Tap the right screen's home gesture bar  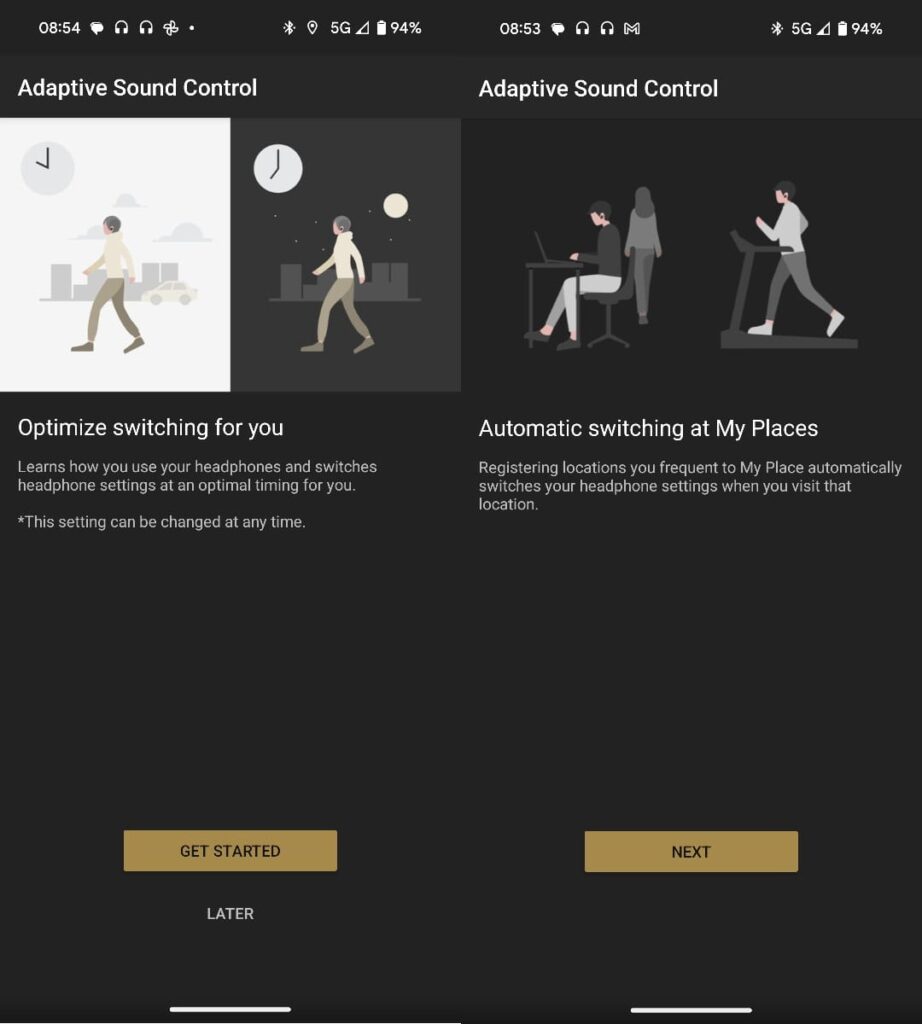(x=691, y=1009)
